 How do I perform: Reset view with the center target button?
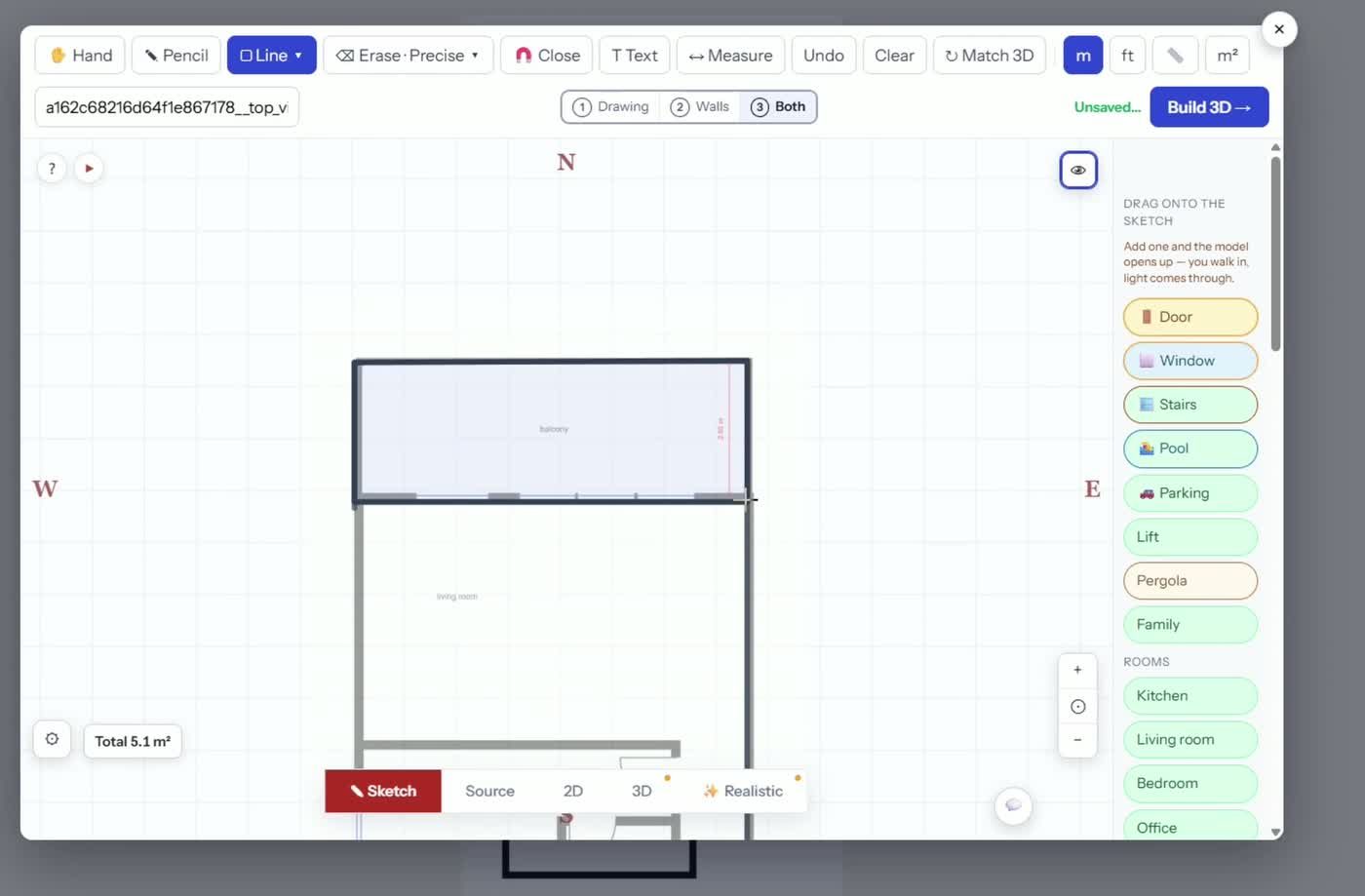pyautogui.click(x=1077, y=707)
